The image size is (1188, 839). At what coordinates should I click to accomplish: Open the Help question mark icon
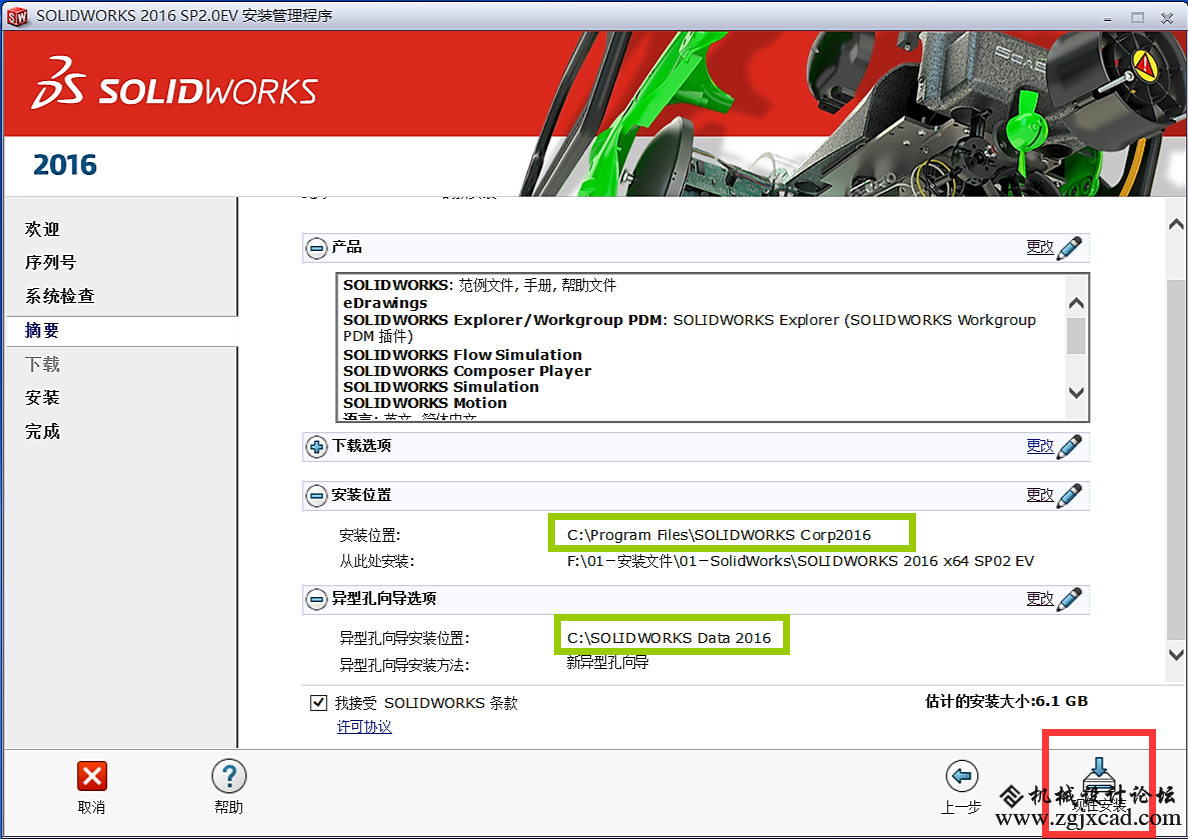tap(229, 776)
